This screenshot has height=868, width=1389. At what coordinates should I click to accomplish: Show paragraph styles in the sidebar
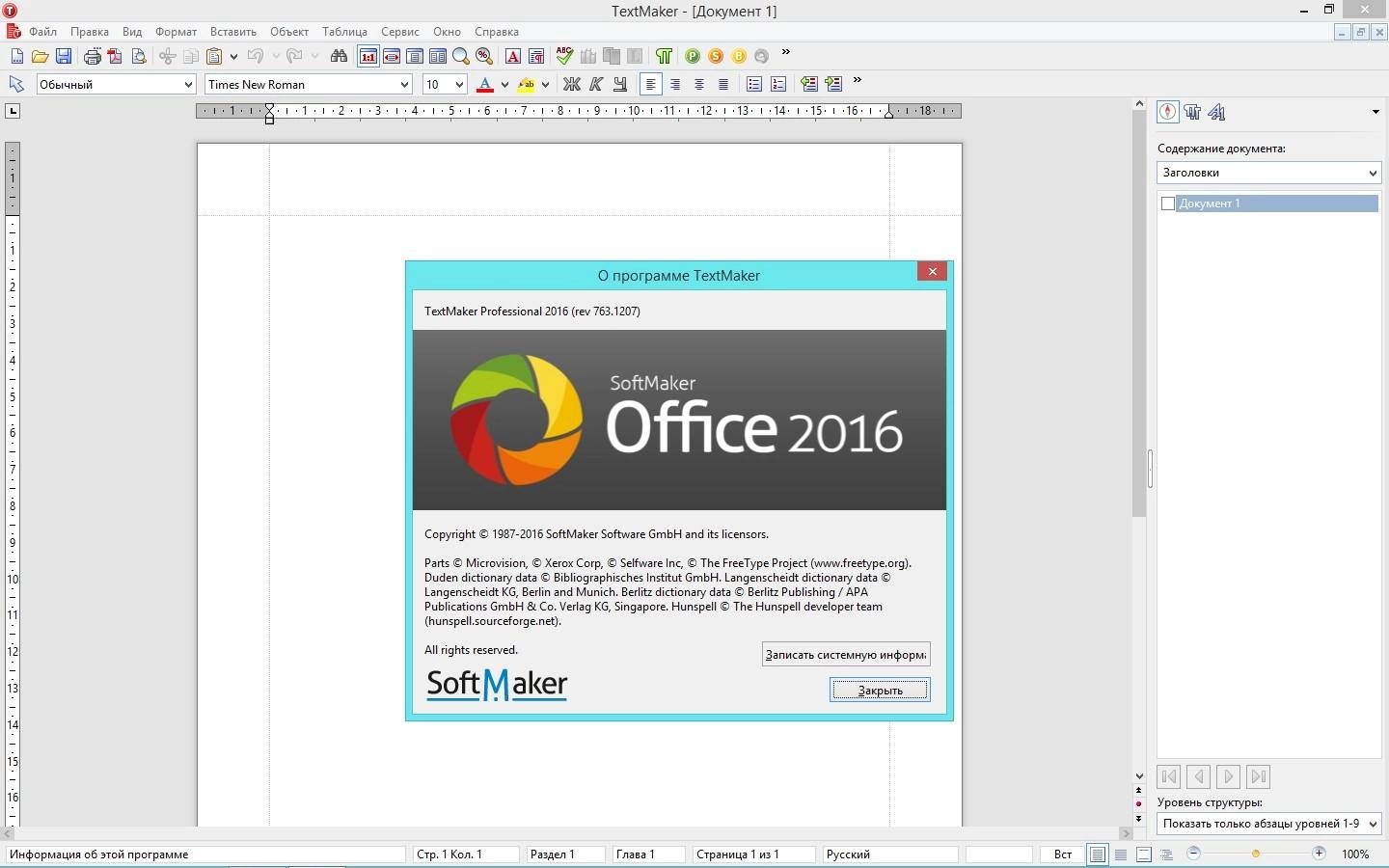pos(1193,112)
